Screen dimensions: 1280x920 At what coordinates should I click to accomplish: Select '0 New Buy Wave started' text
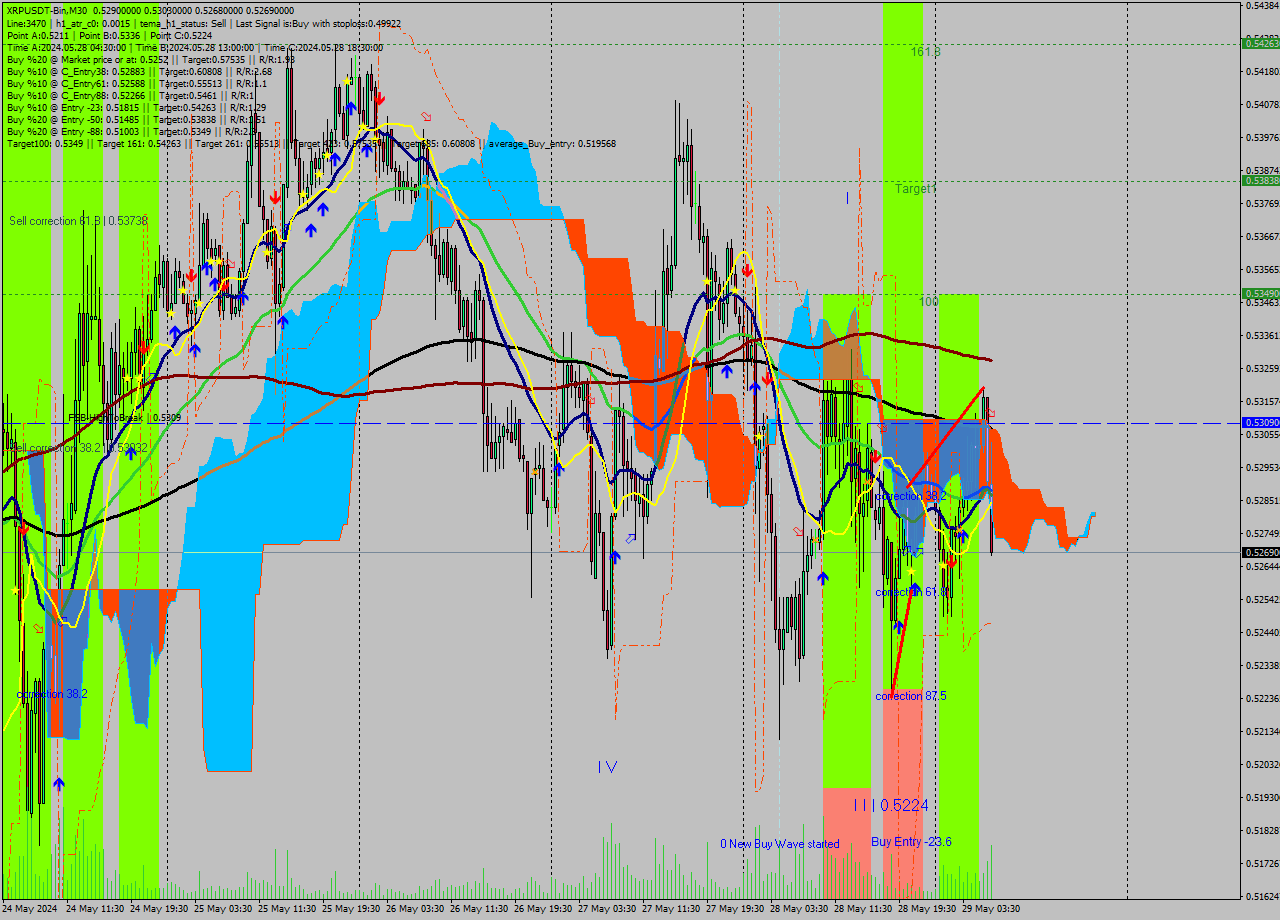point(780,844)
